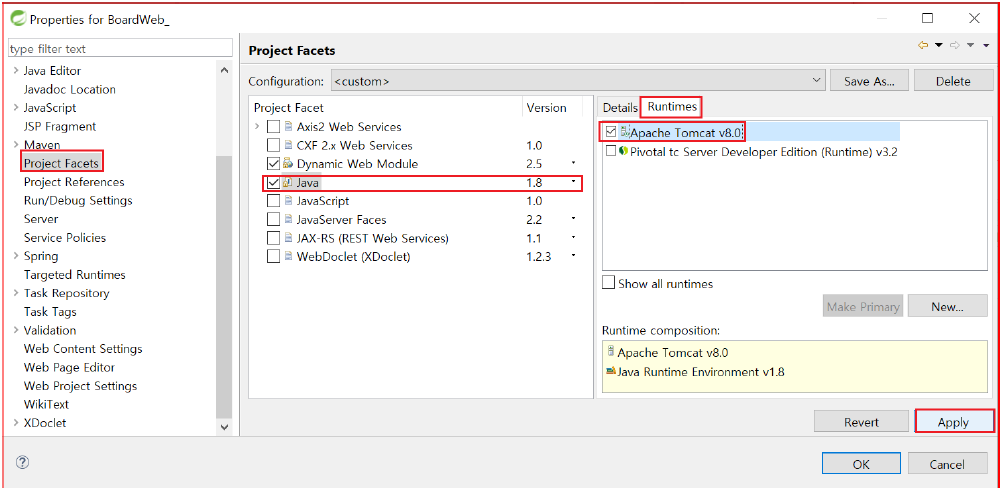Expand the Validation tree node

[x=16, y=330]
